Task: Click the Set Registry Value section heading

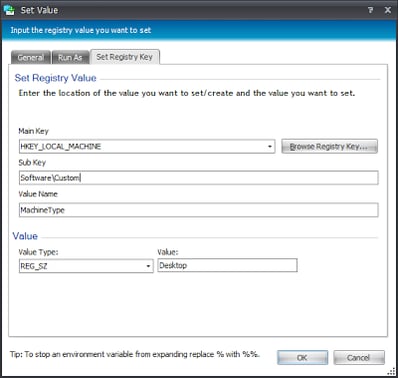Action: [x=56, y=78]
